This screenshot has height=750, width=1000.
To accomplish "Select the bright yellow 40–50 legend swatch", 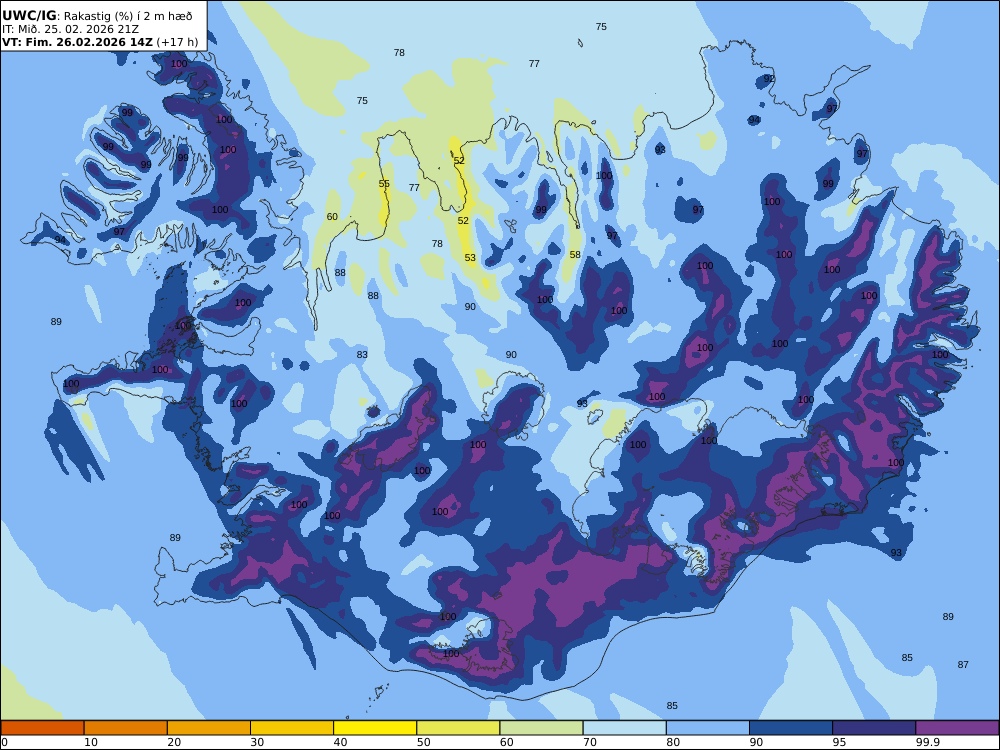I will point(375,728).
